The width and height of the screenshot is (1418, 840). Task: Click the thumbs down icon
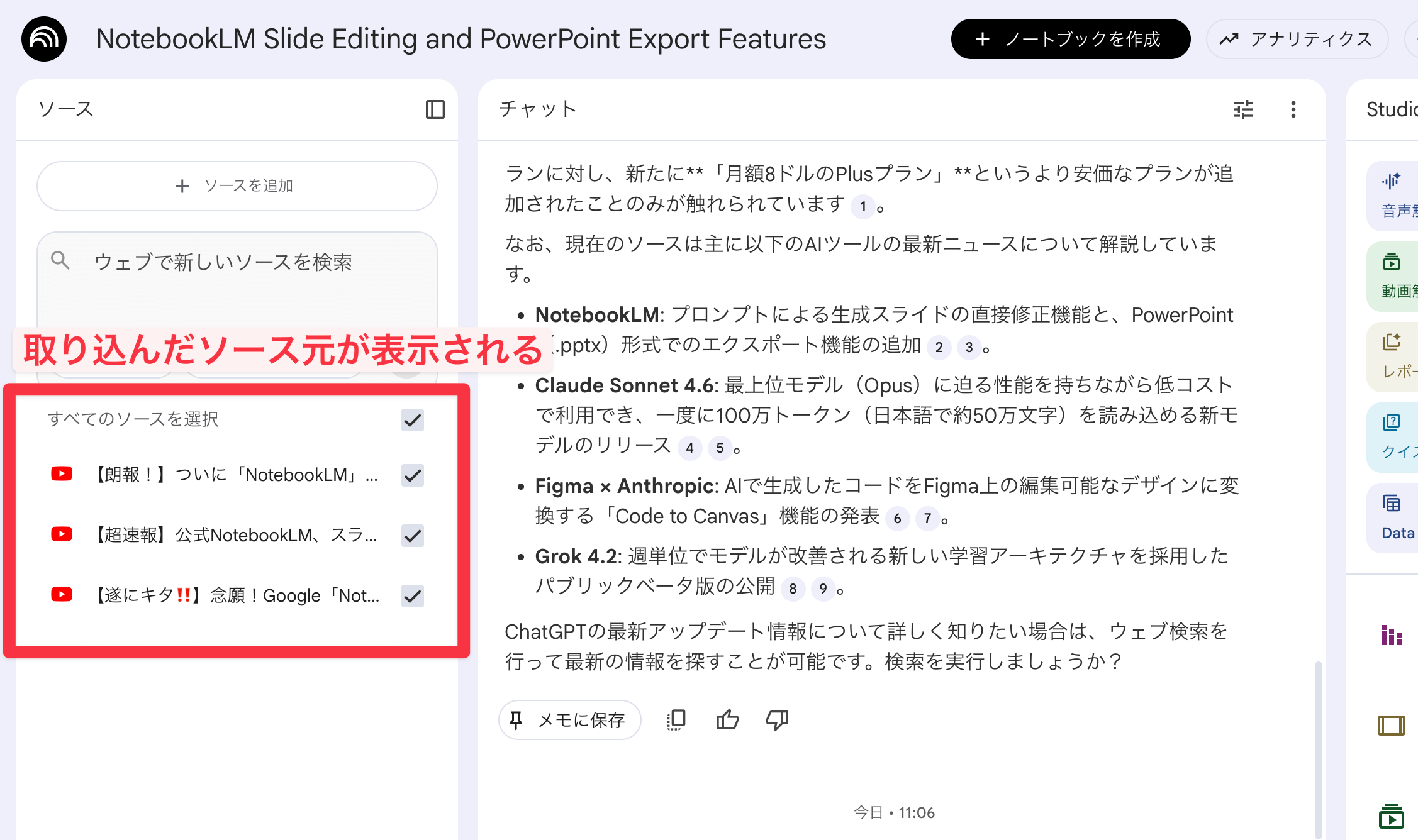pyautogui.click(x=777, y=720)
